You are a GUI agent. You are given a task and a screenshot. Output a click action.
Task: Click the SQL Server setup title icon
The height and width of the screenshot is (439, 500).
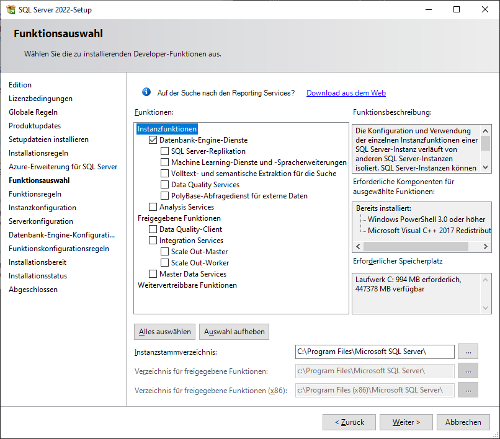(x=11, y=10)
